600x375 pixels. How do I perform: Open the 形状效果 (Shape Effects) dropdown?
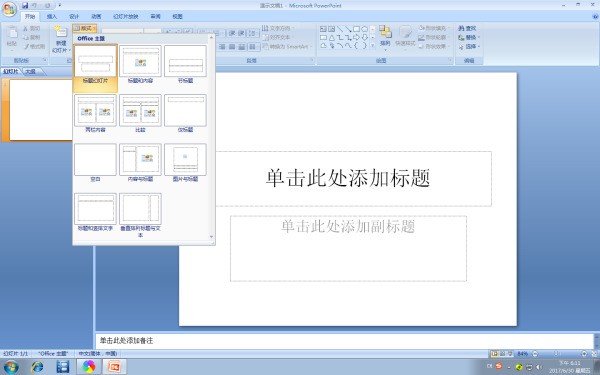pyautogui.click(x=434, y=46)
